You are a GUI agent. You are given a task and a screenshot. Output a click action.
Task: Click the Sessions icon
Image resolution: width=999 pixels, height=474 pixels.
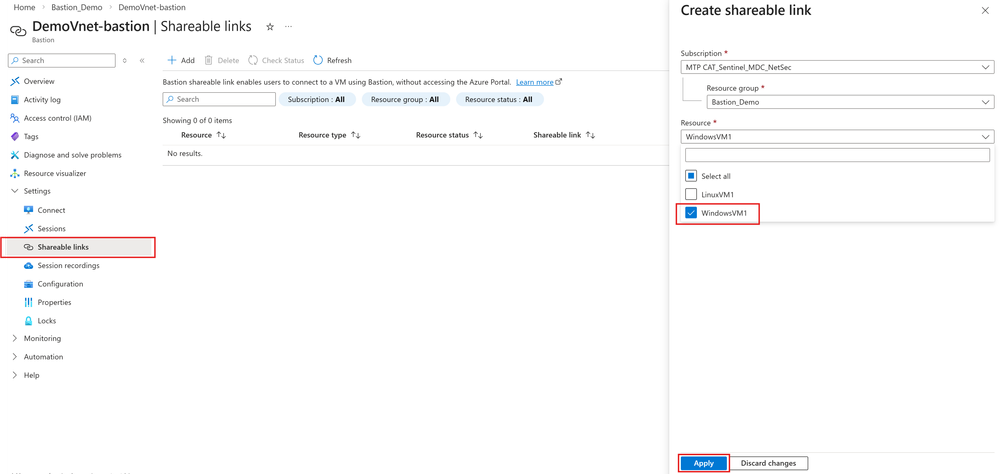point(28,229)
